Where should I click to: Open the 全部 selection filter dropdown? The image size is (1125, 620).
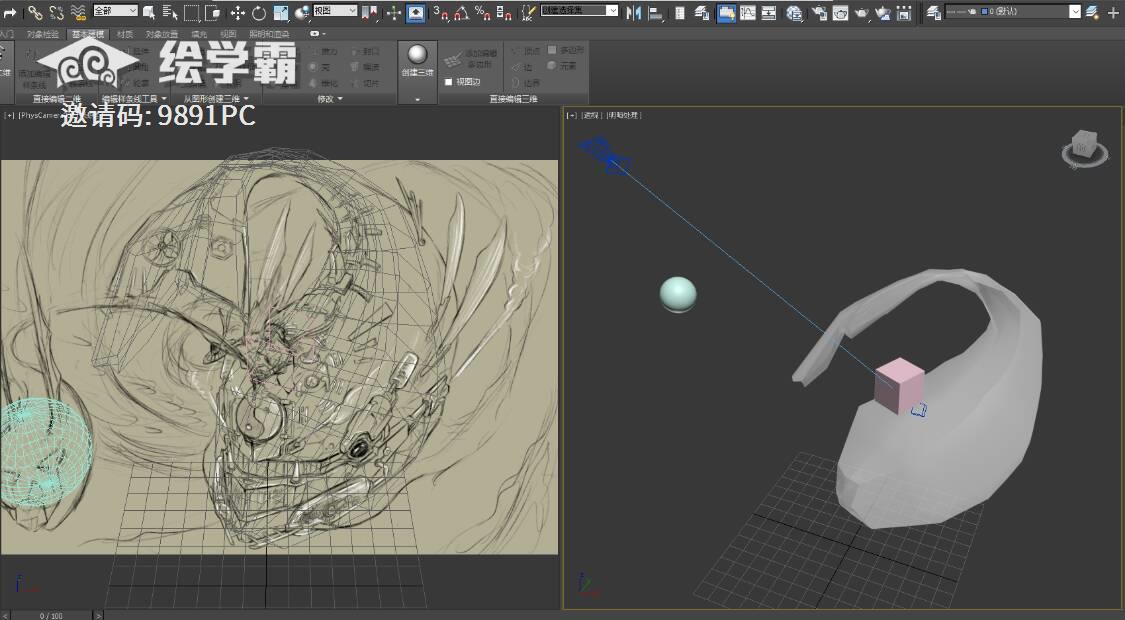point(115,11)
